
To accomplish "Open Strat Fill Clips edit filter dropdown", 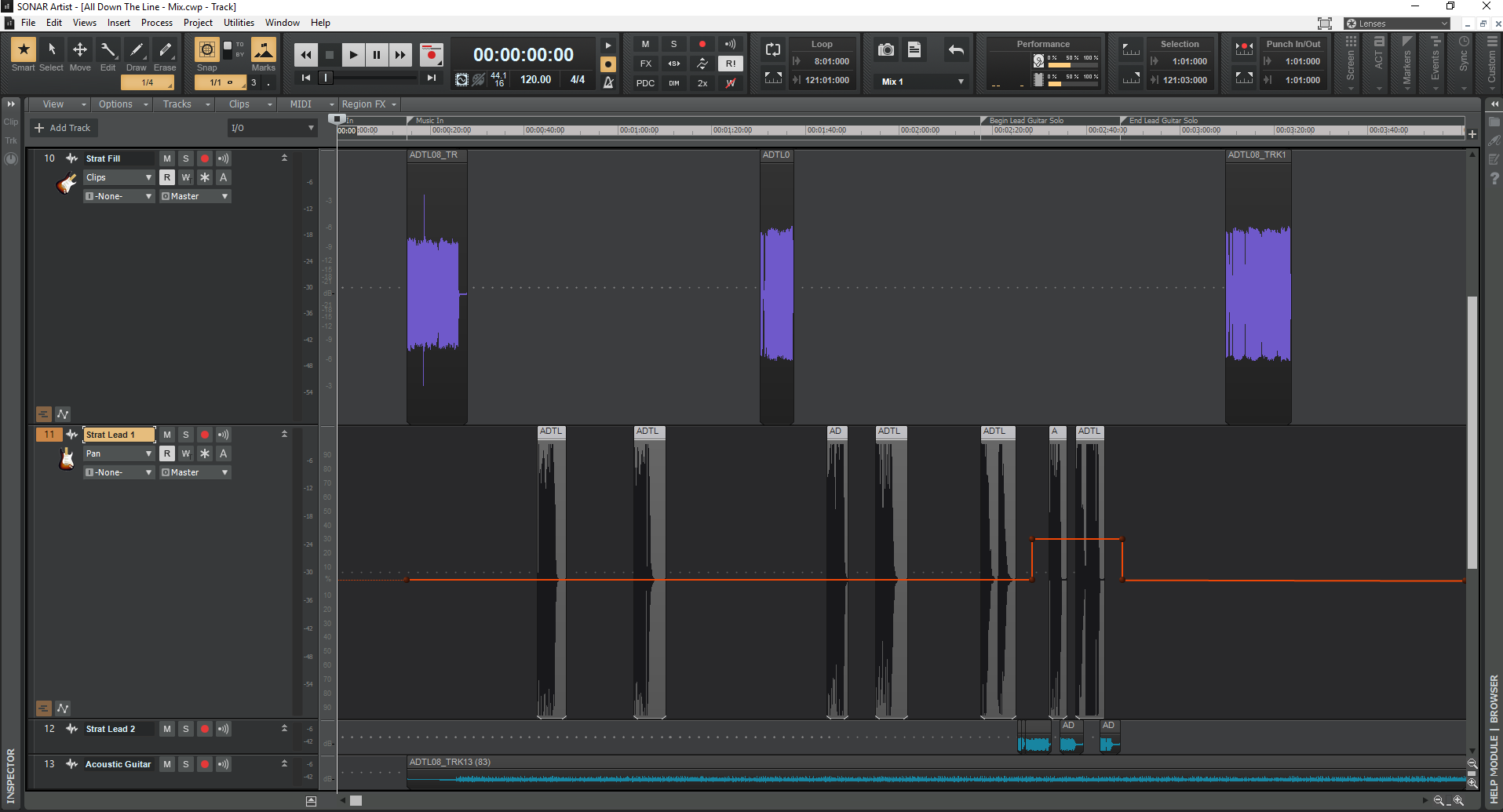I will [x=119, y=177].
